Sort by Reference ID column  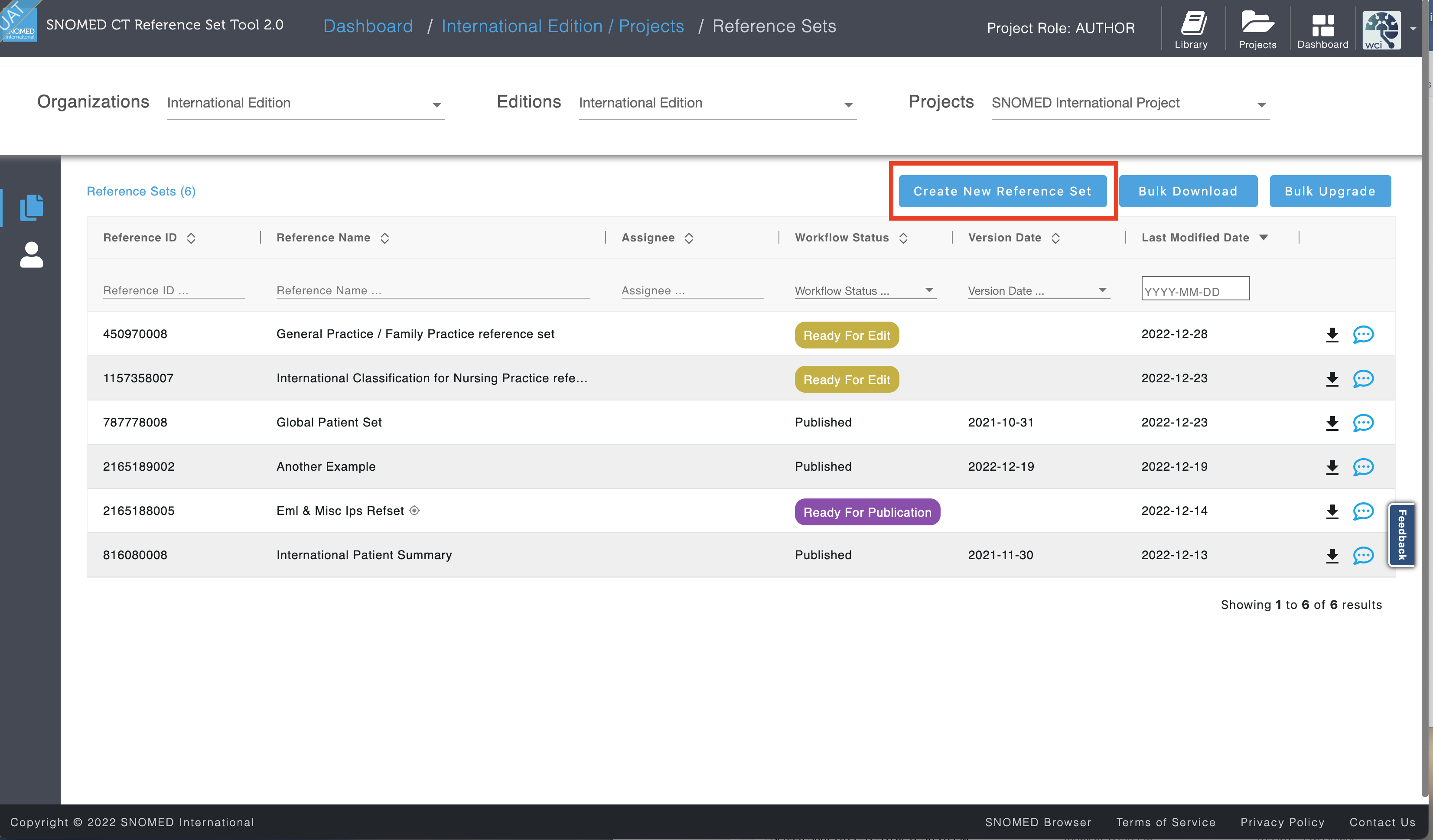[x=191, y=238]
